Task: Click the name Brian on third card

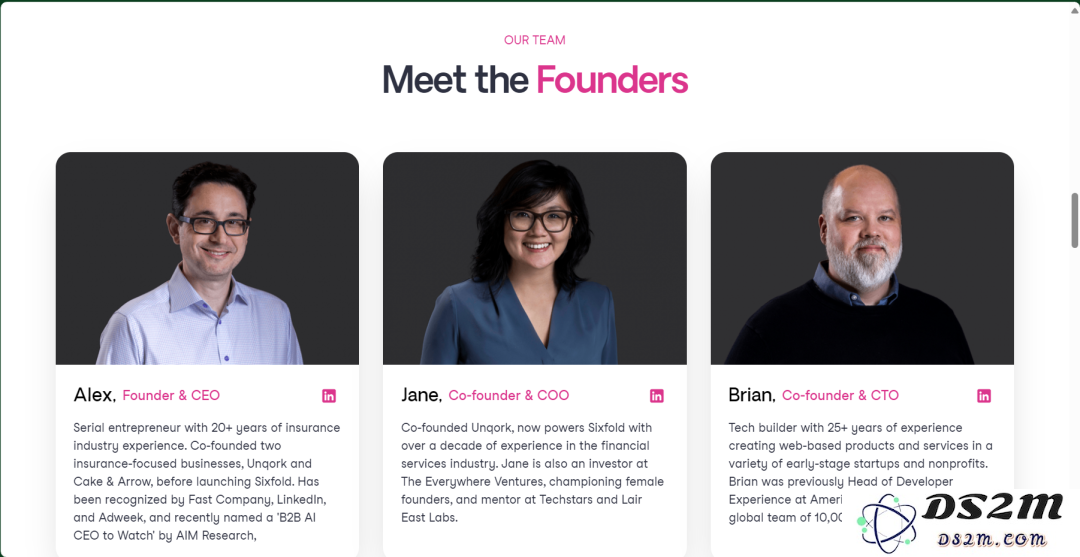Action: [752, 395]
